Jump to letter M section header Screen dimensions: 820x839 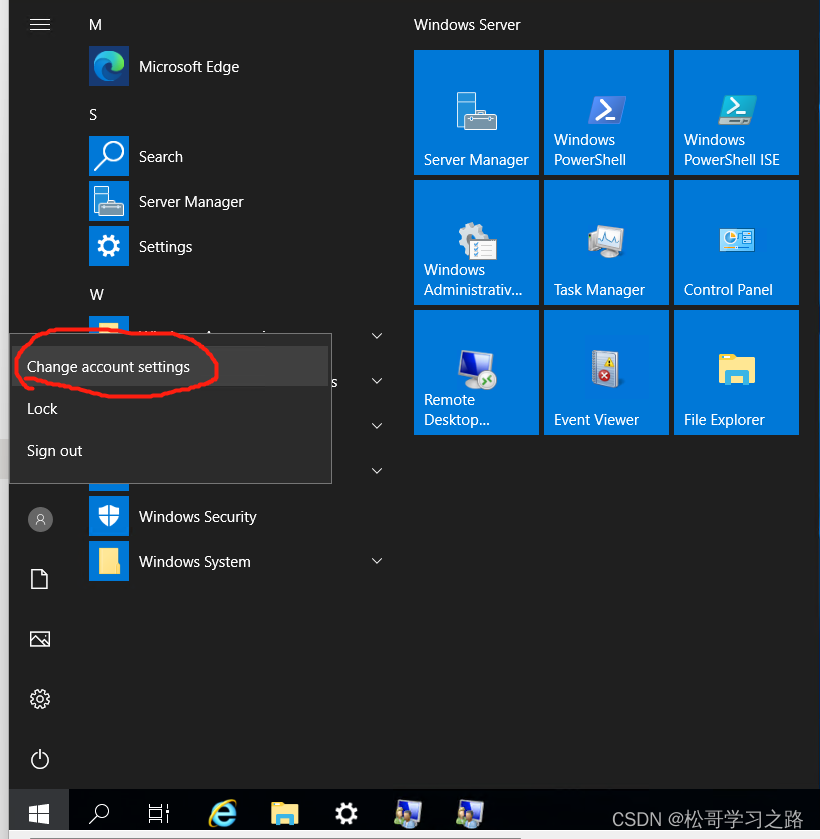(x=95, y=25)
